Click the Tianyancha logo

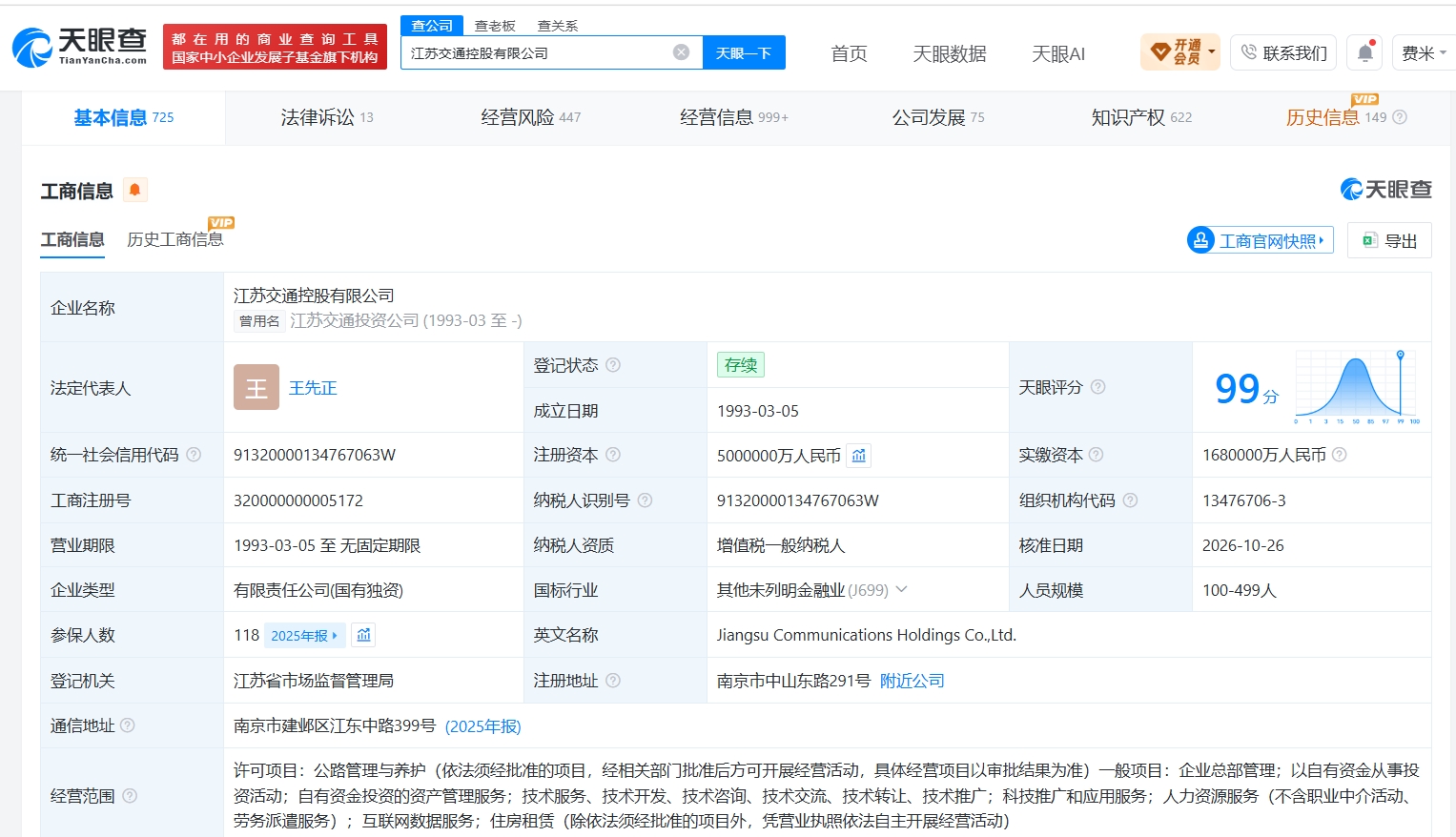point(80,46)
